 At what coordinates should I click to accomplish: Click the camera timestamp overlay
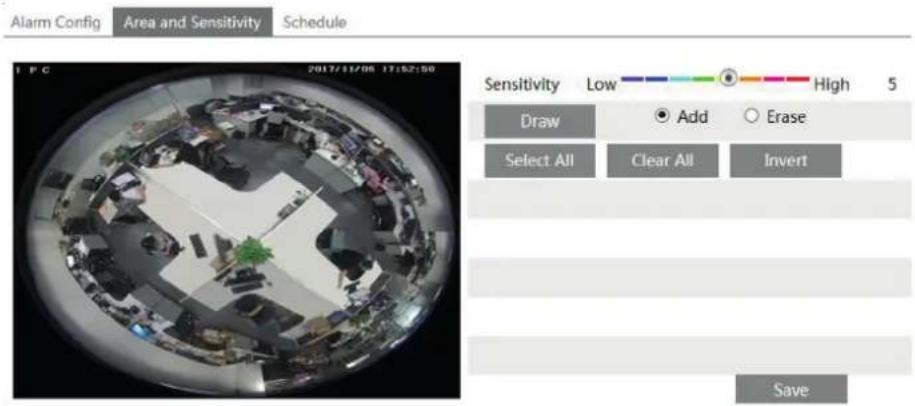click(x=372, y=69)
